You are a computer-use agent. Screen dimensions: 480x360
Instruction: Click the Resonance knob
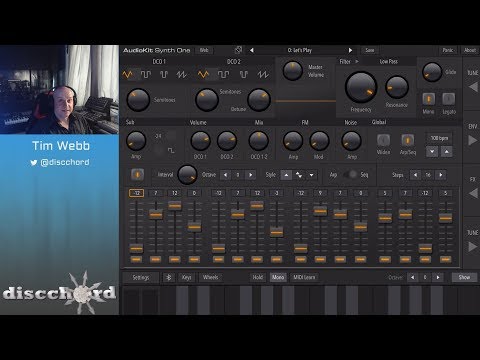click(397, 87)
